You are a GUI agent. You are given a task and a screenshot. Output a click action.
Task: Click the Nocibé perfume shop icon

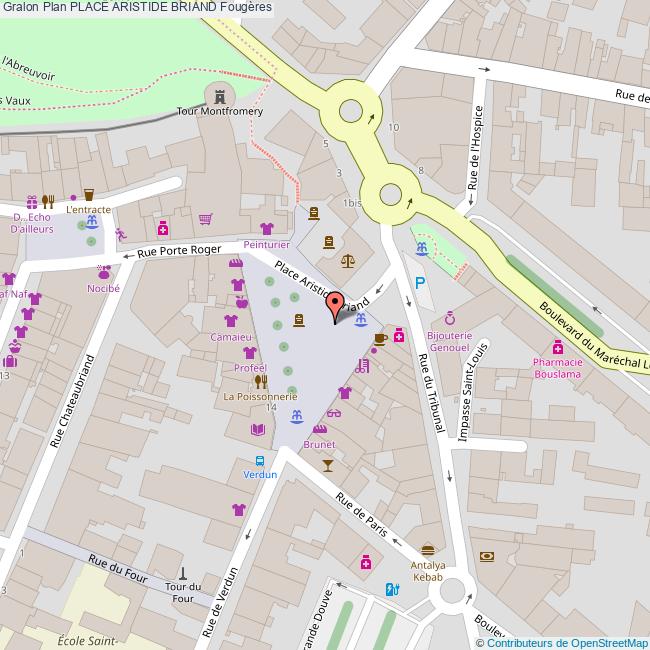[x=103, y=271]
